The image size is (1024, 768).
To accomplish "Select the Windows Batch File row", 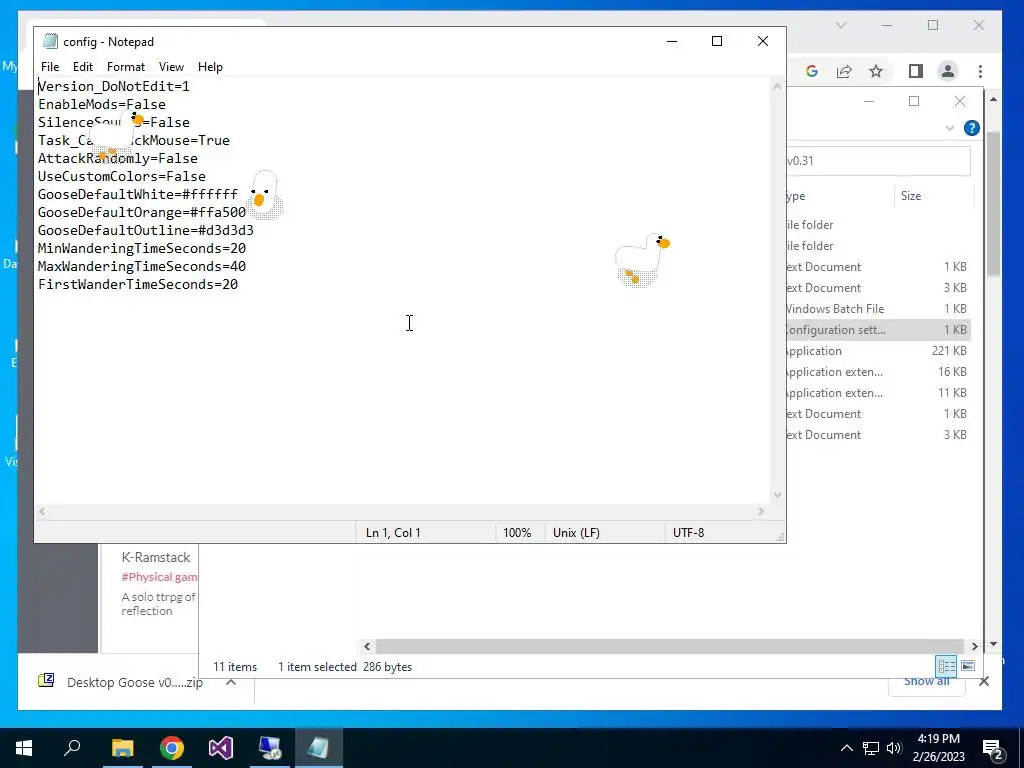I will [878, 309].
